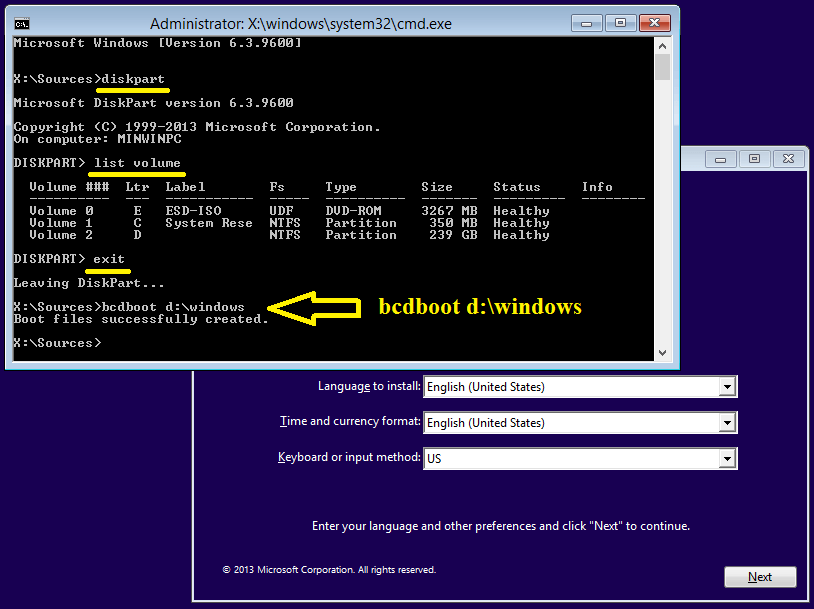Close the Windows Setup window
This screenshot has width=814, height=609.
point(789,158)
